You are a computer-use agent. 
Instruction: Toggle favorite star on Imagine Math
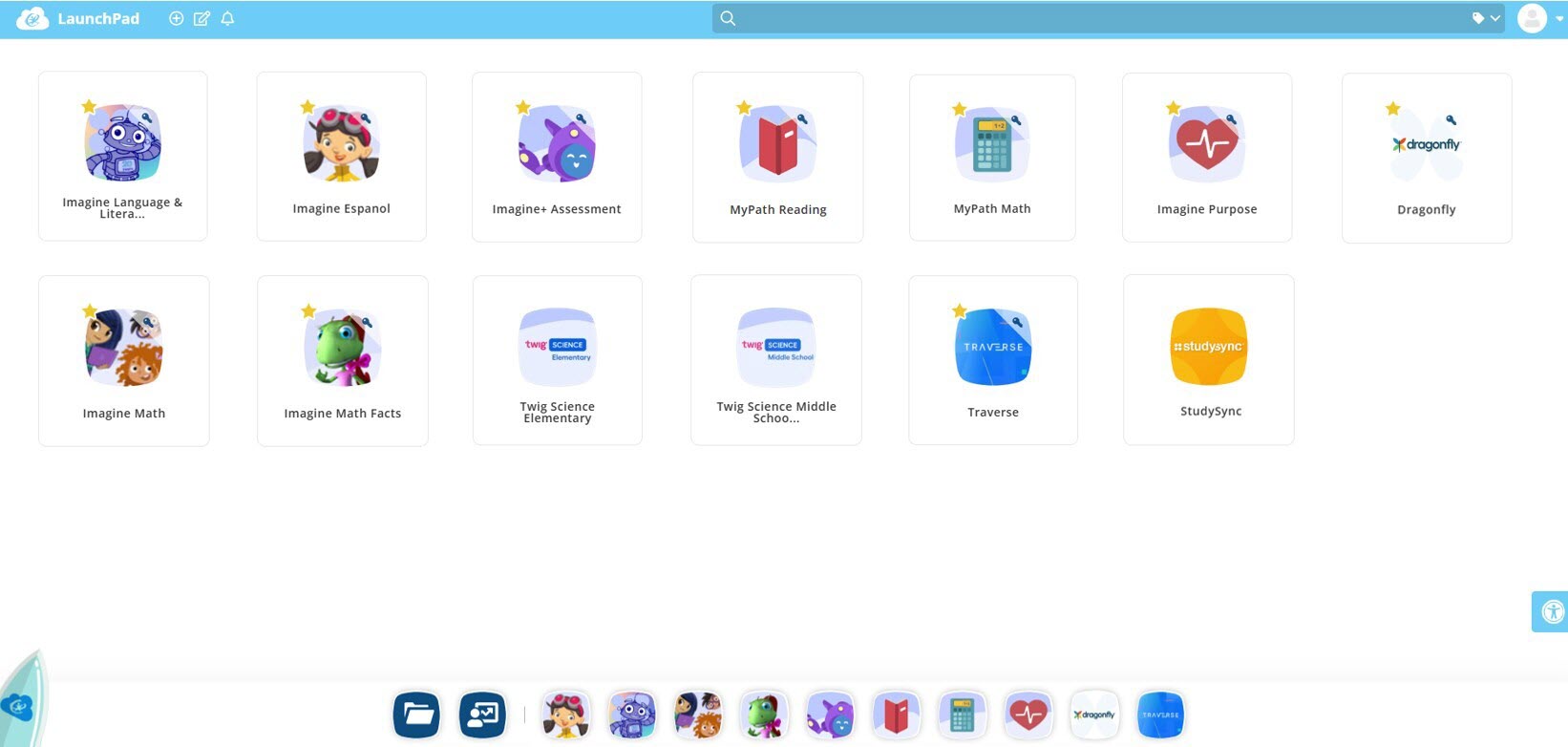click(89, 310)
